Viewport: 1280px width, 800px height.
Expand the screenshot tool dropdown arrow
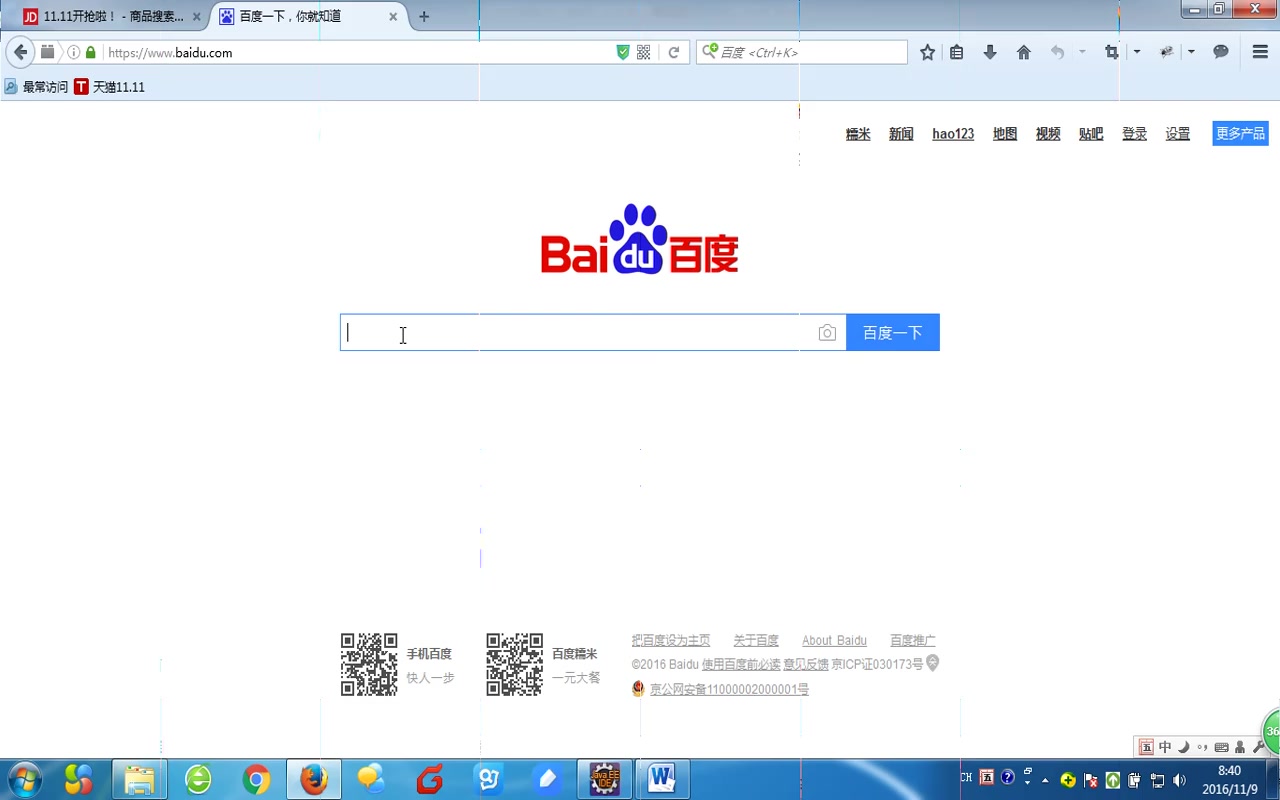point(1137,53)
